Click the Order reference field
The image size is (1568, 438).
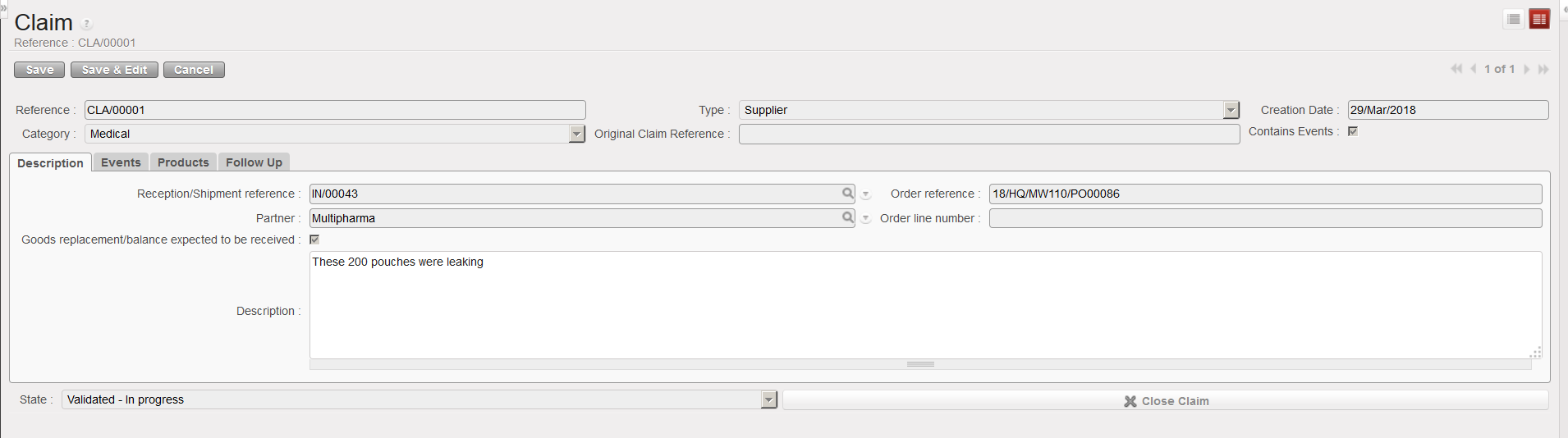click(1266, 194)
